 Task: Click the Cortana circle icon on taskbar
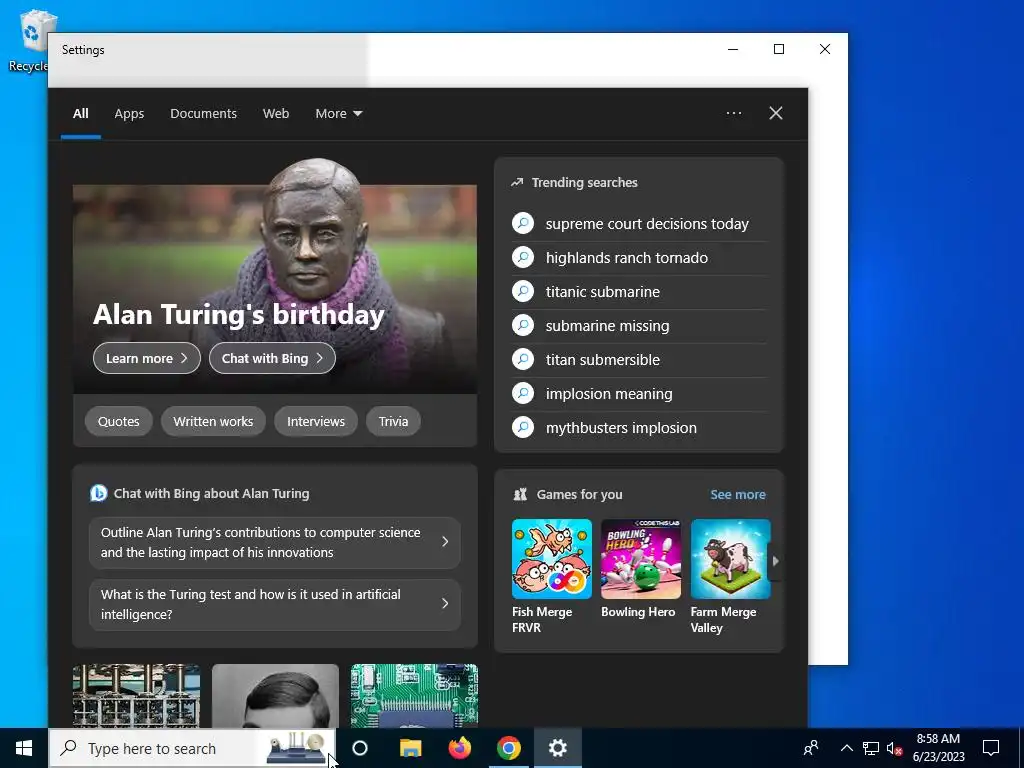(x=360, y=748)
